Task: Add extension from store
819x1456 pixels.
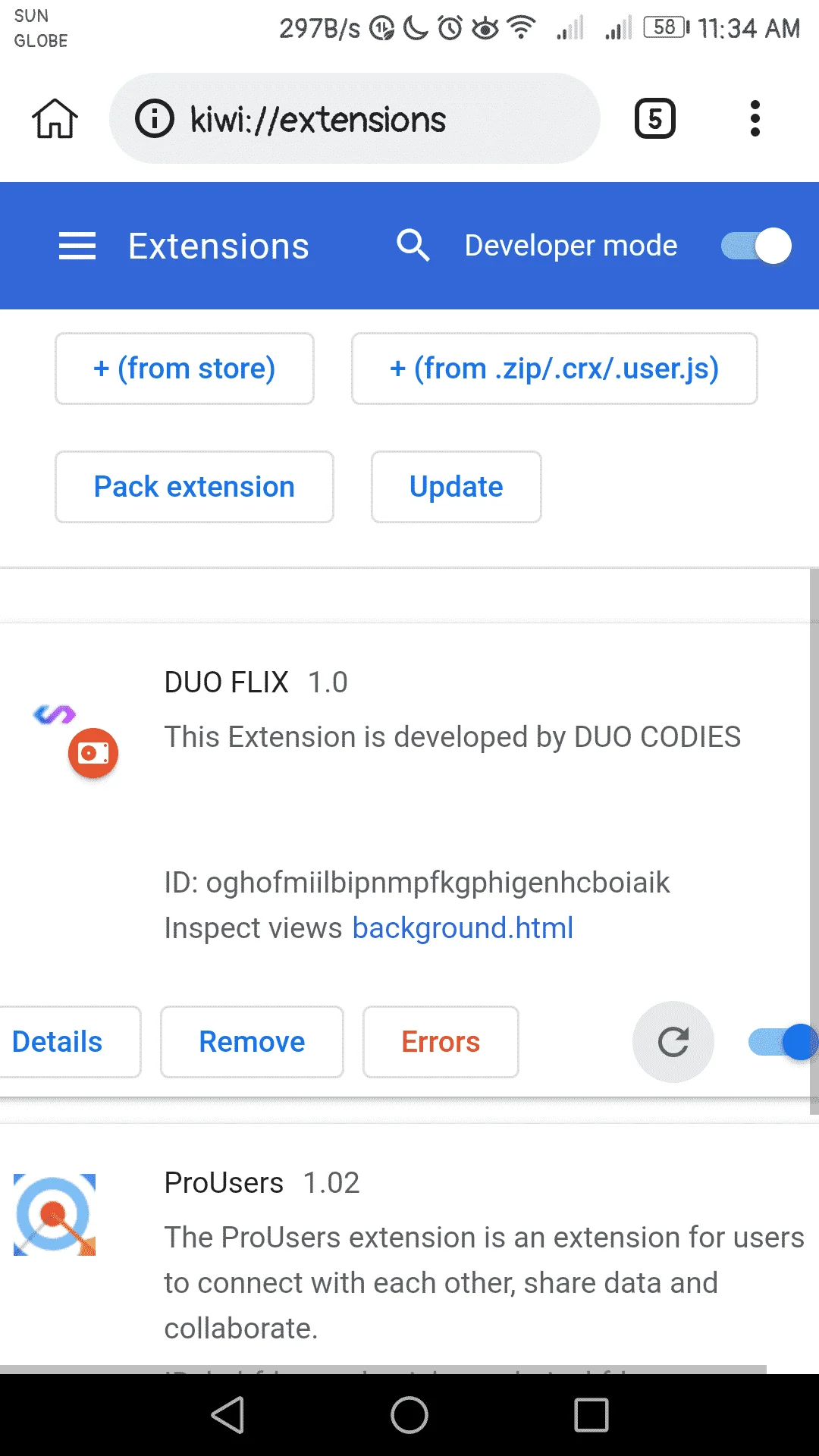Action: (184, 369)
